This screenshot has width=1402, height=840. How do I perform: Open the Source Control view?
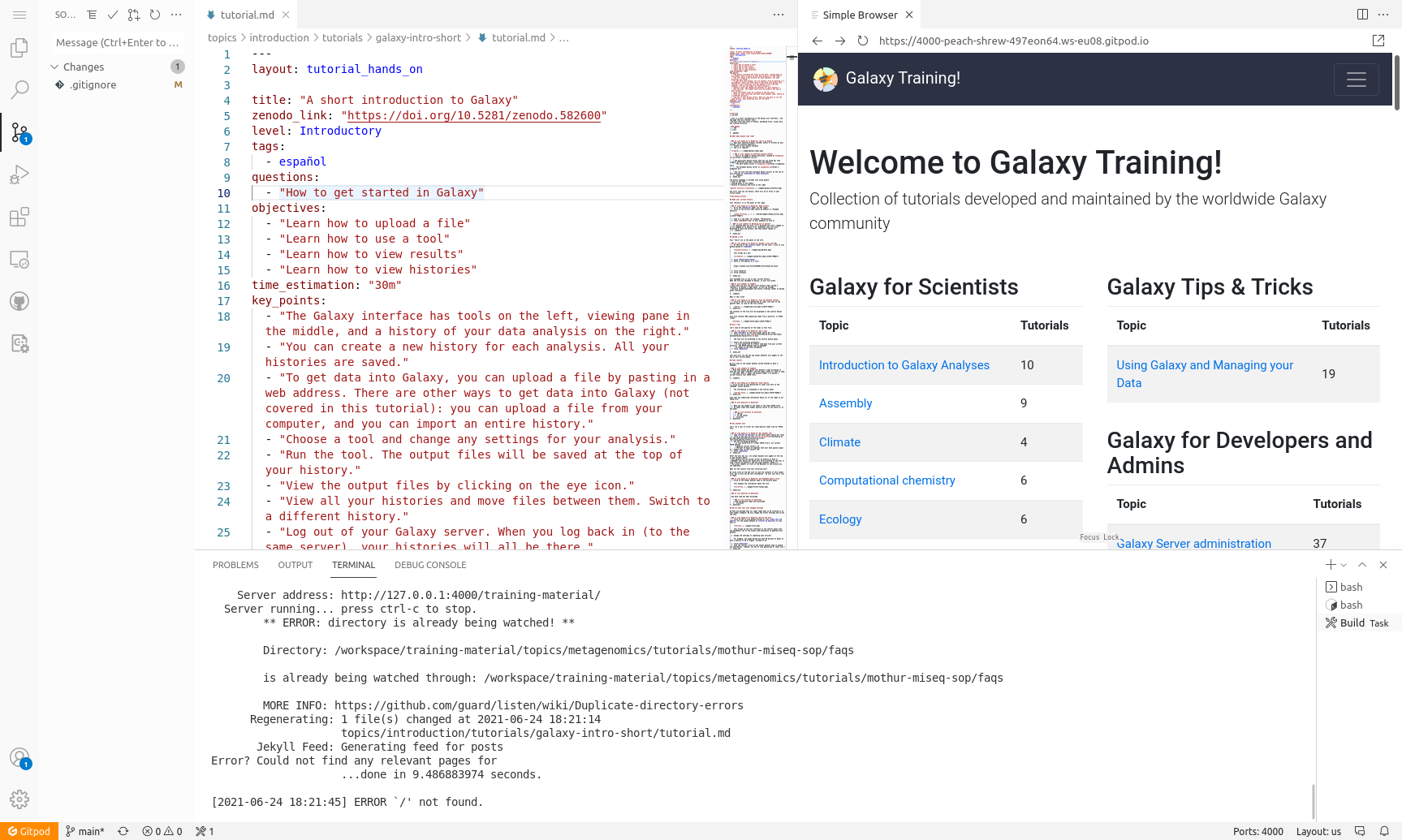point(19,132)
